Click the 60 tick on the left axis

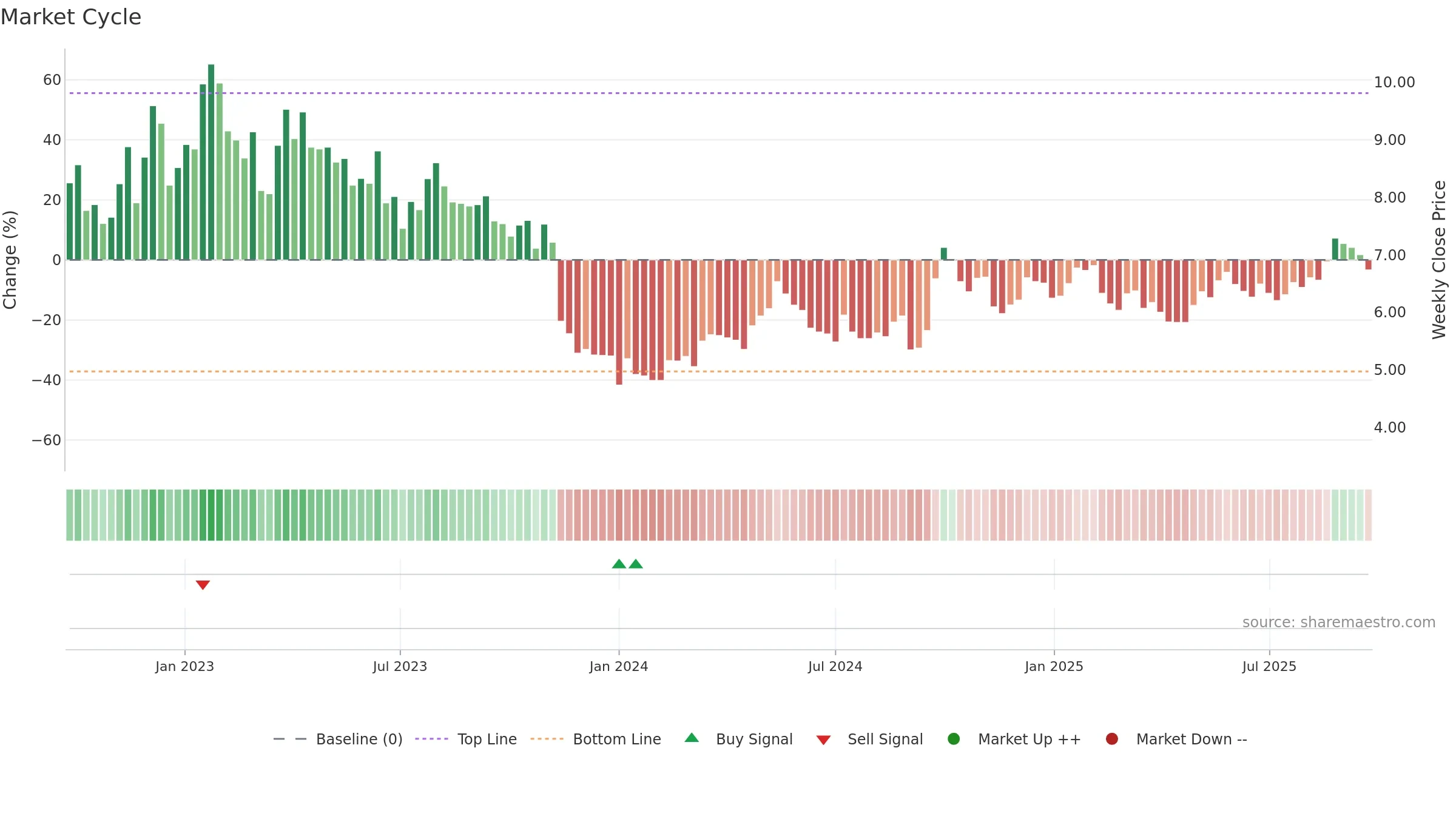(52, 80)
